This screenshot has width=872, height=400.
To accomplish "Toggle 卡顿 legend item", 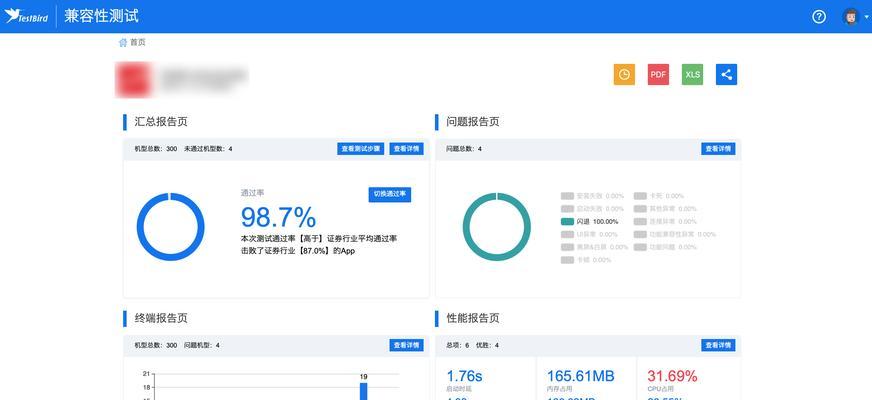I will pos(586,260).
